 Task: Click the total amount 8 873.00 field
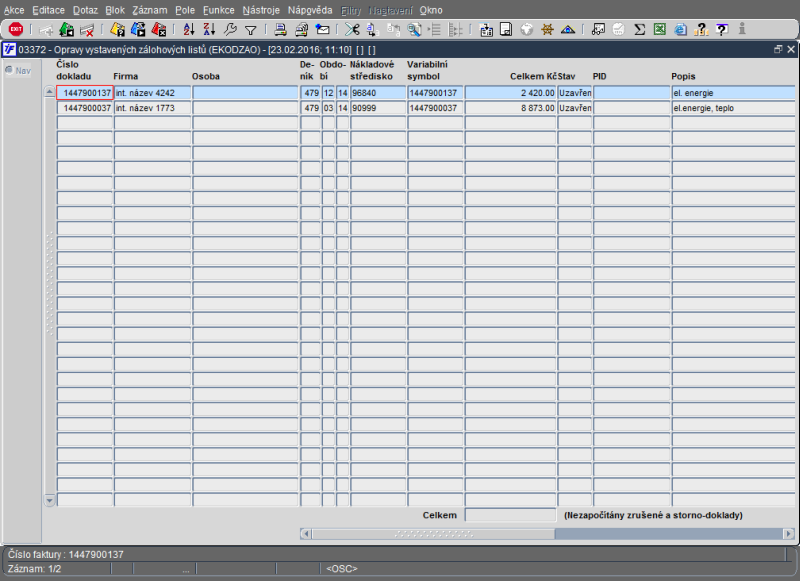(x=510, y=108)
